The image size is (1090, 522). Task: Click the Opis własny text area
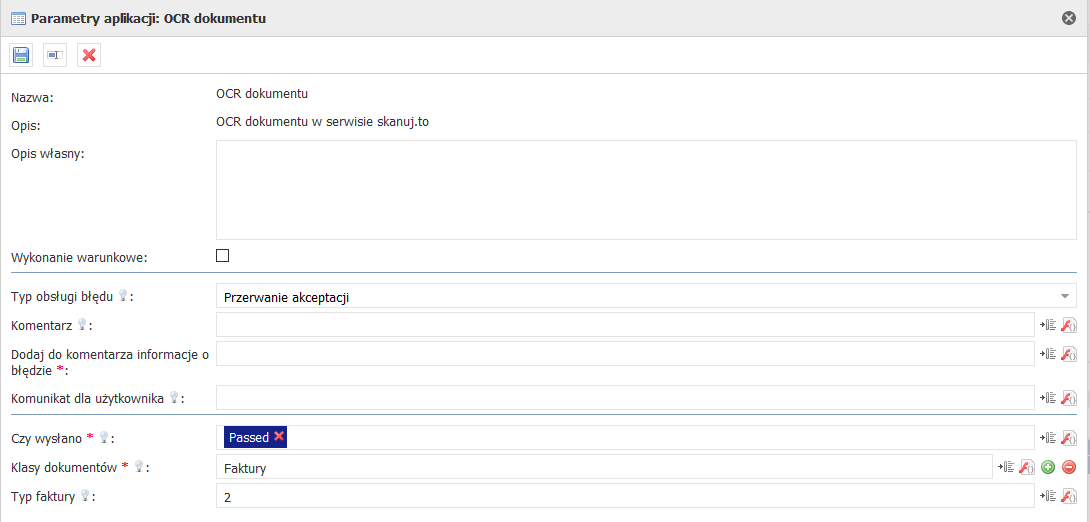click(645, 190)
